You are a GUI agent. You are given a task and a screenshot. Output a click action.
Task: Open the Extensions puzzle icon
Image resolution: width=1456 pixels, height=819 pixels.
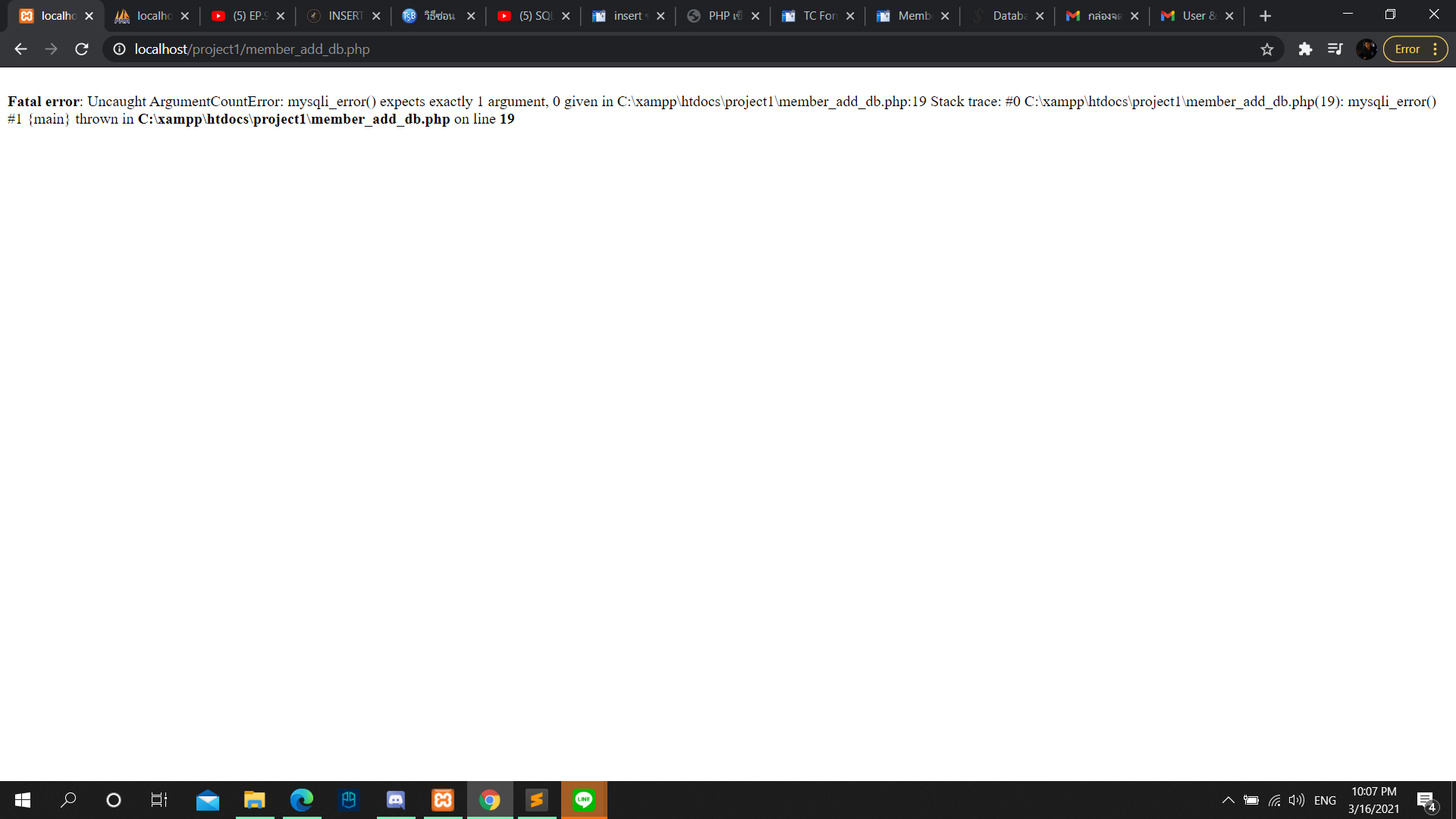click(1305, 49)
